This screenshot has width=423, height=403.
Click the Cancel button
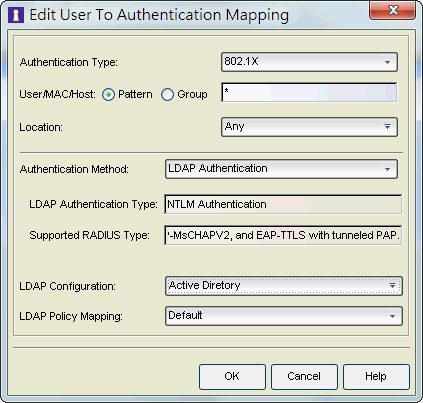[304, 377]
